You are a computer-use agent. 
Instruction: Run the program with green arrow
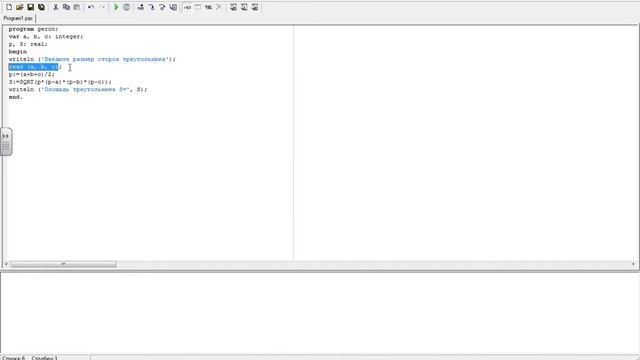[116, 7]
